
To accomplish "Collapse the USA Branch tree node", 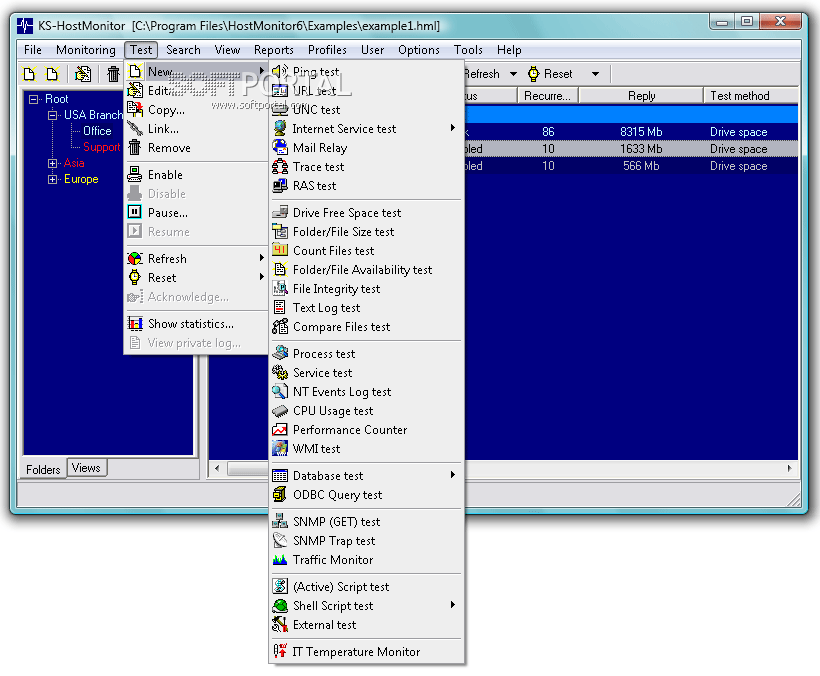I will (x=52, y=115).
